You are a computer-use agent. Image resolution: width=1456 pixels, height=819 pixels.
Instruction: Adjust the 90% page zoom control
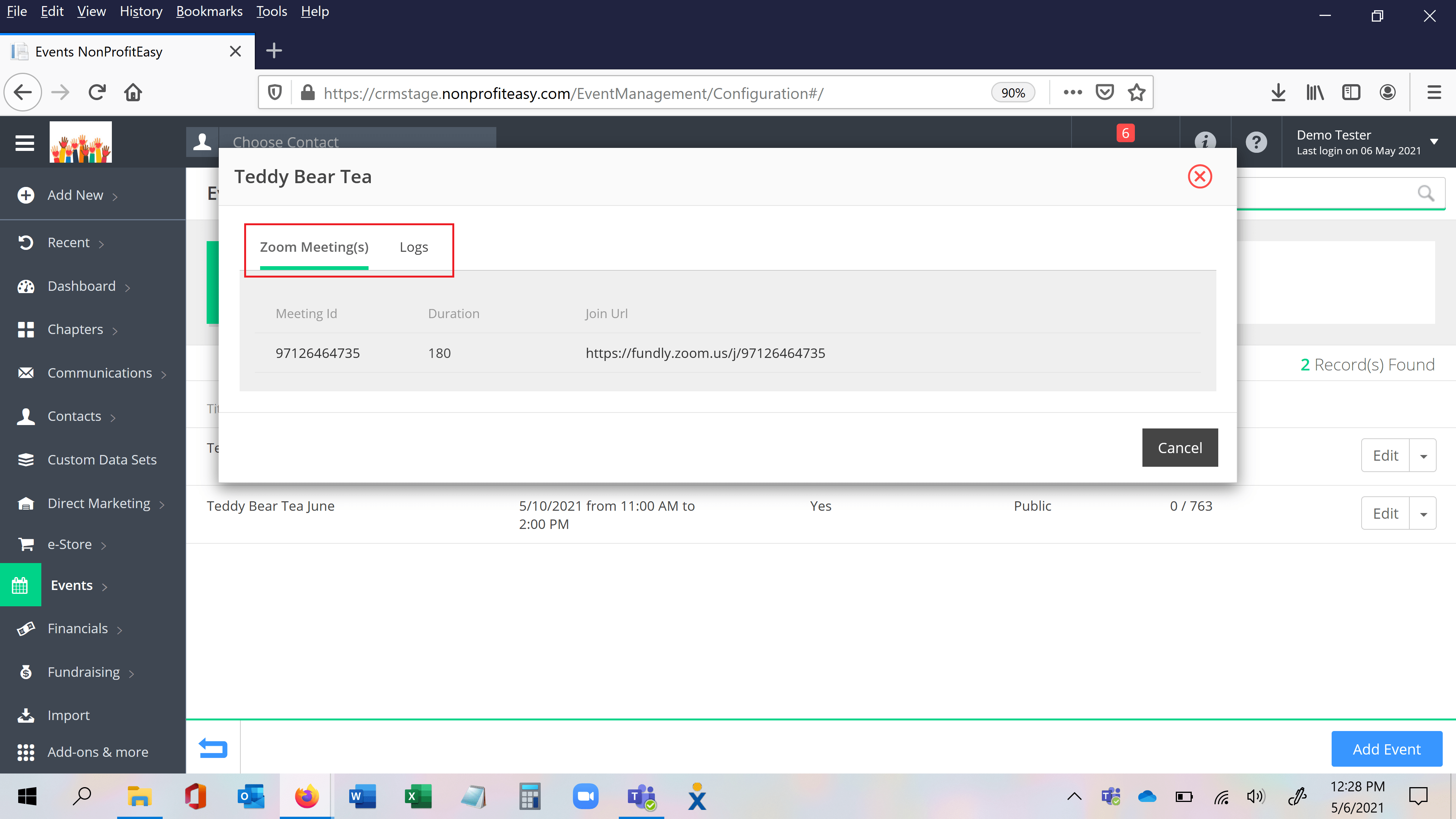coord(1012,92)
